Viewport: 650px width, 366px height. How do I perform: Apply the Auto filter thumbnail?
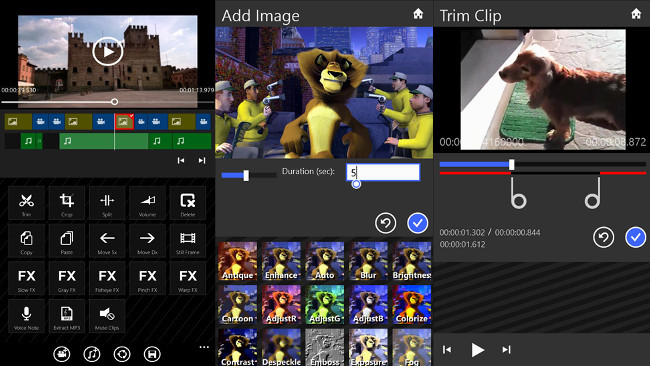[325, 261]
